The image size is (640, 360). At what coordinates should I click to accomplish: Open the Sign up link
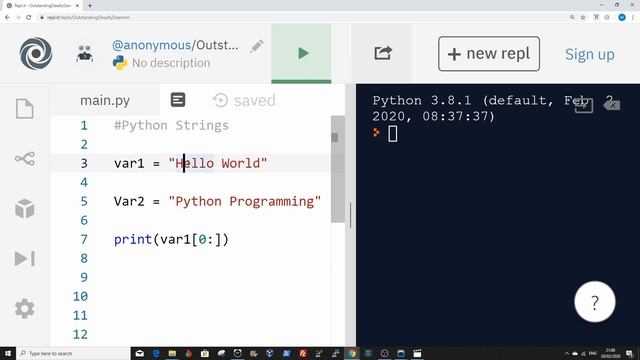coord(589,54)
